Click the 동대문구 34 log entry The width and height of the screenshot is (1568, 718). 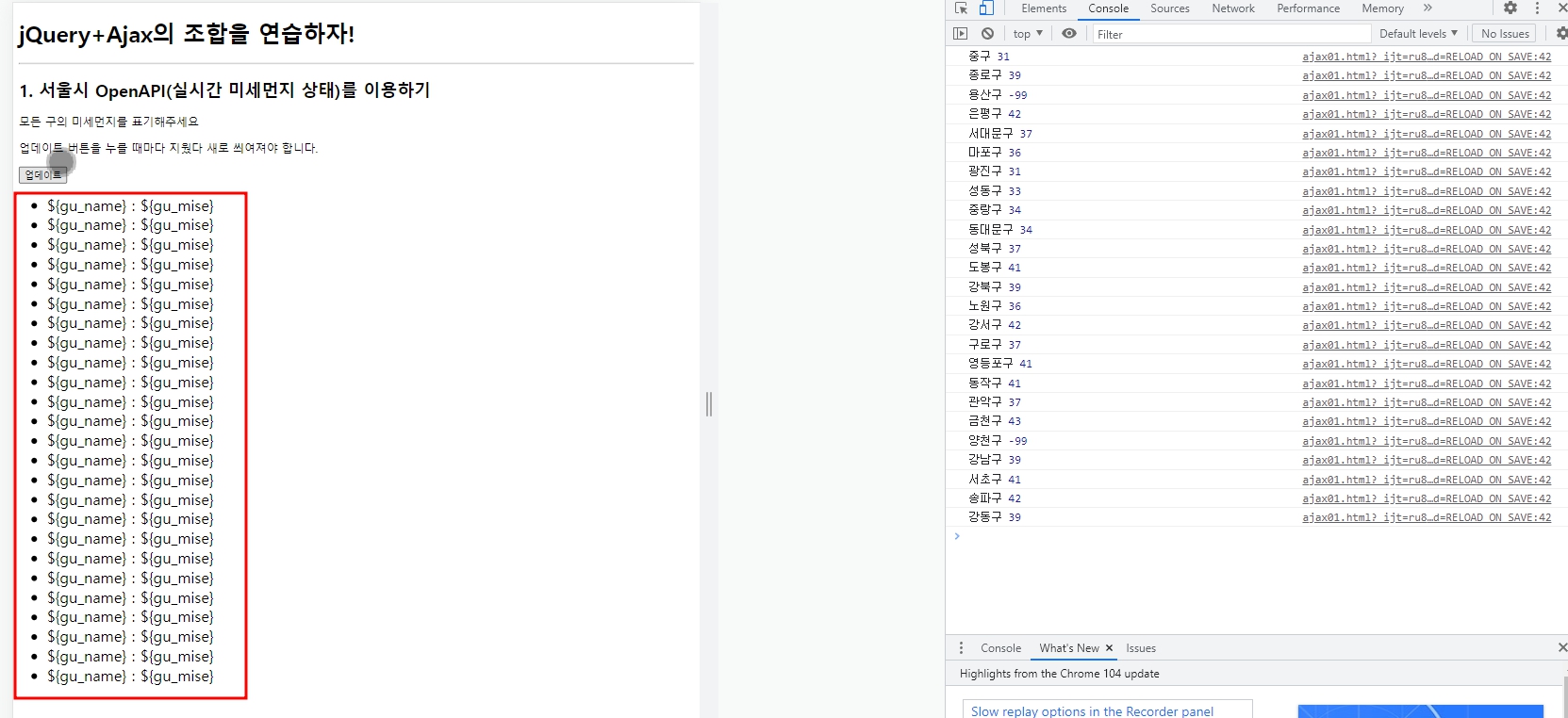pyautogui.click(x=1000, y=230)
